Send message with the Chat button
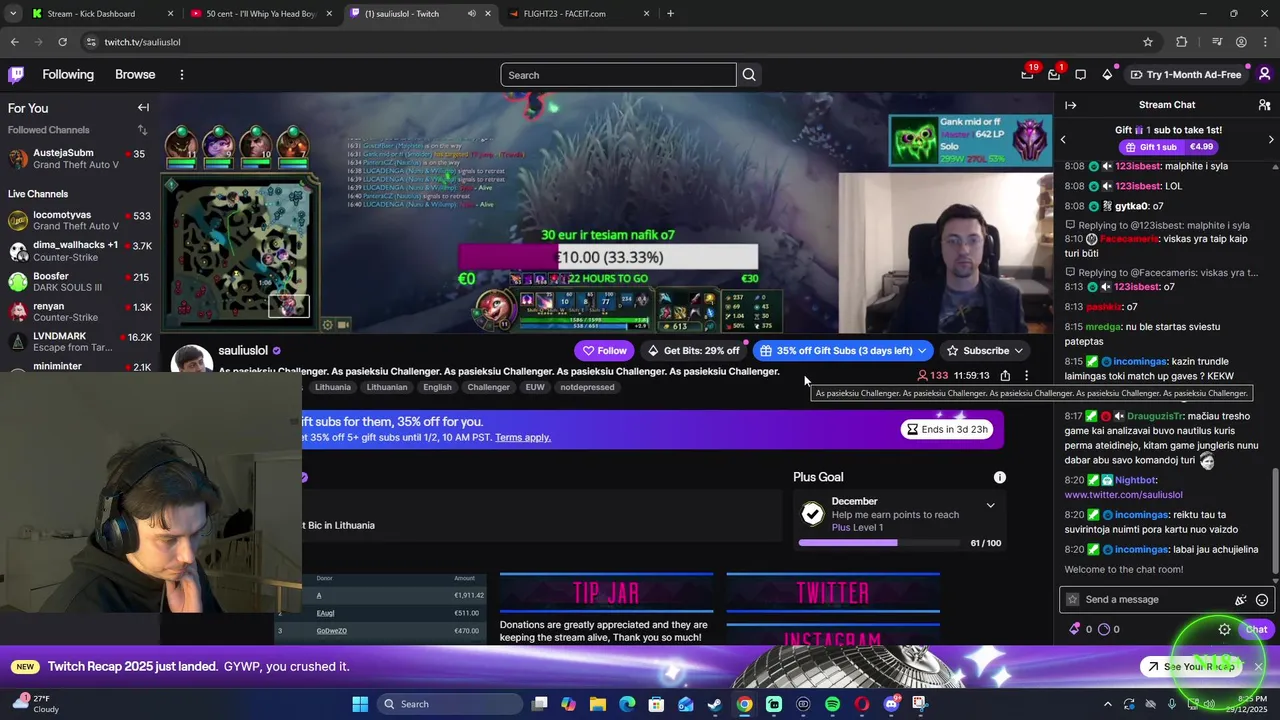The image size is (1280, 720). tap(1256, 629)
